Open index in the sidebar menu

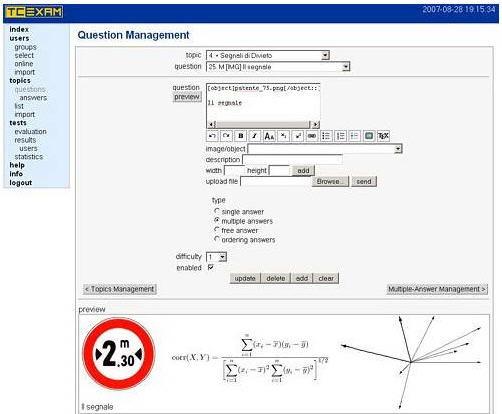(x=19, y=29)
